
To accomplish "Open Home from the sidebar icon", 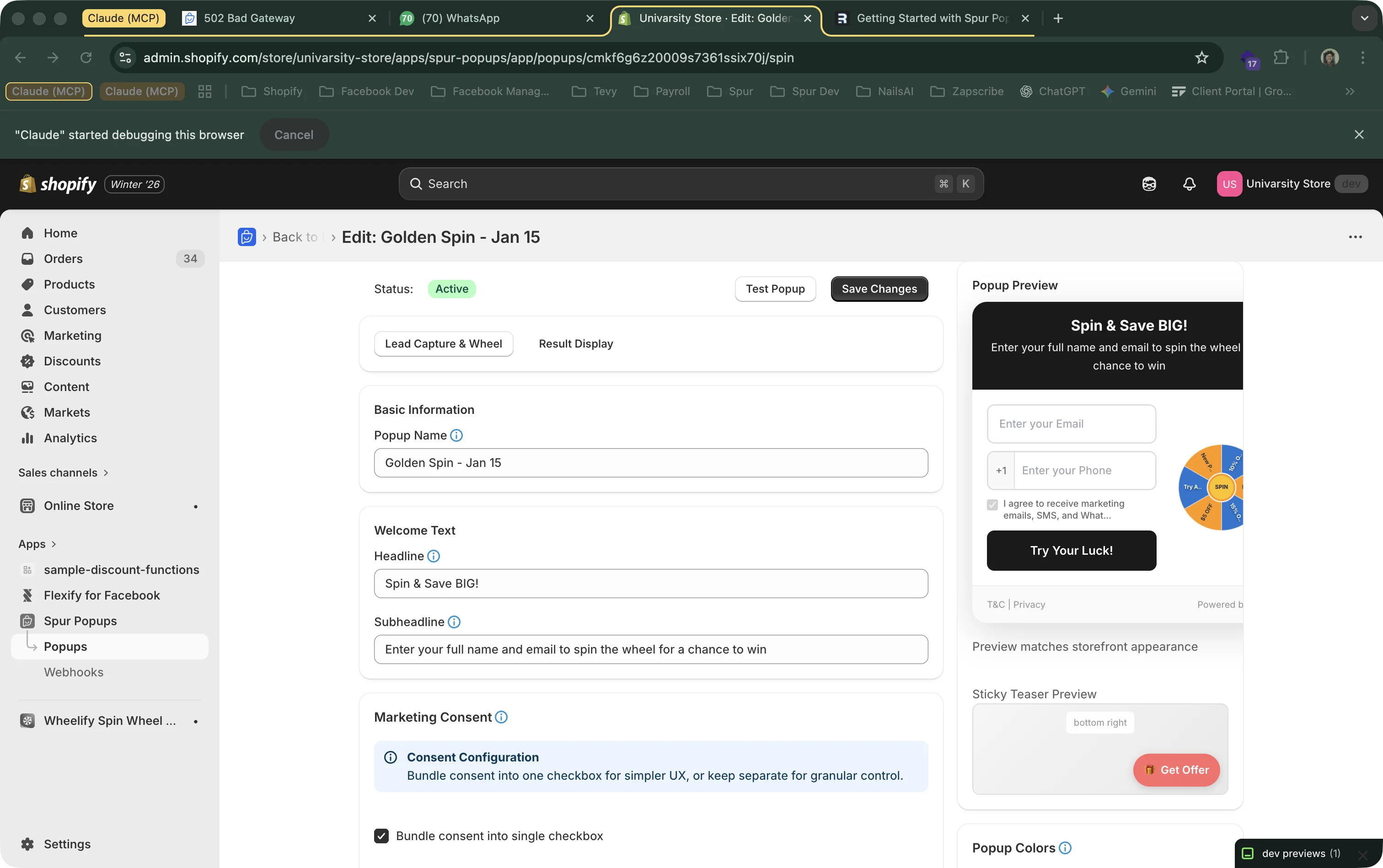I will 27,232.
